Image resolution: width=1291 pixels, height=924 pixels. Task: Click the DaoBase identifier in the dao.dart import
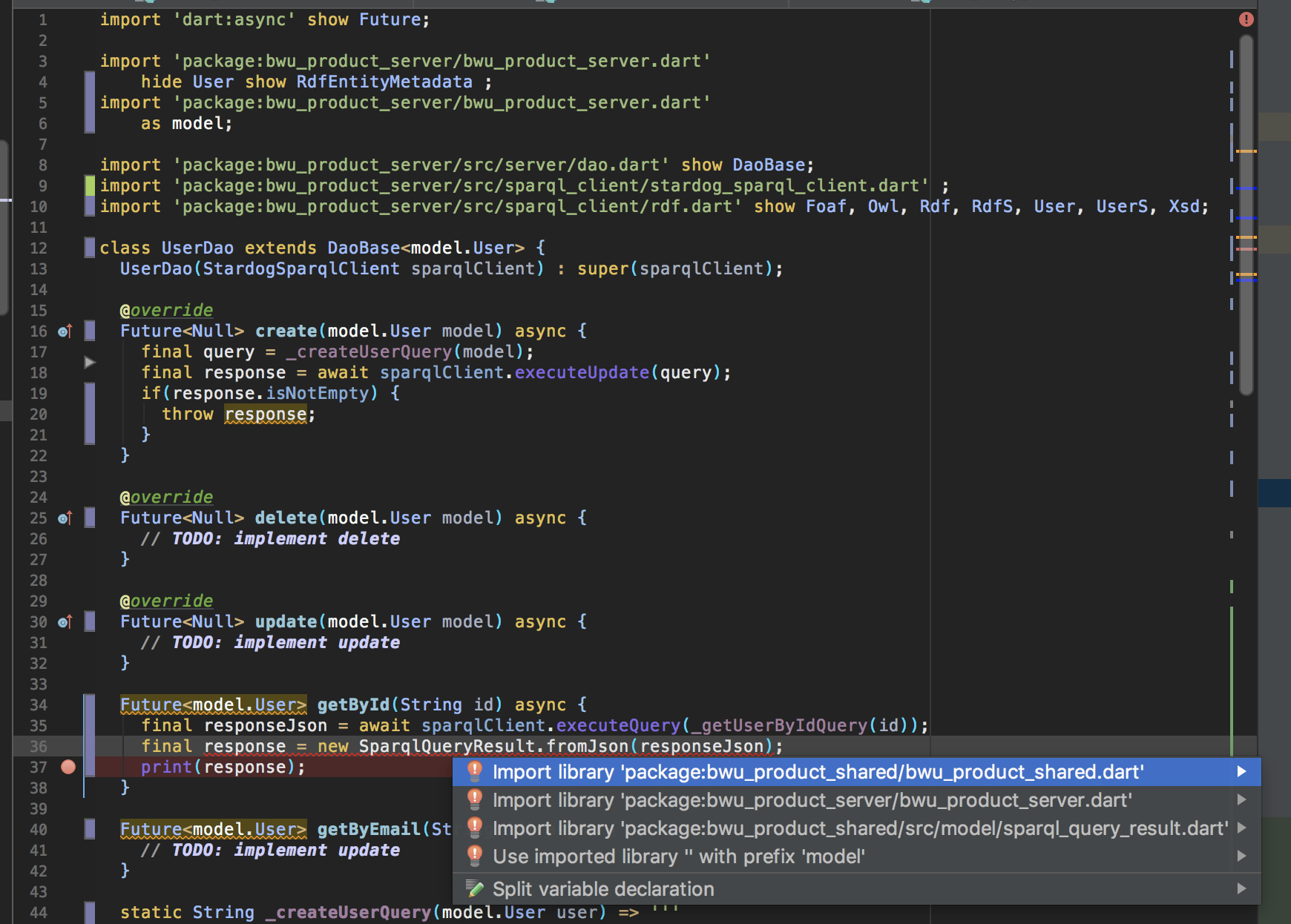coord(769,165)
